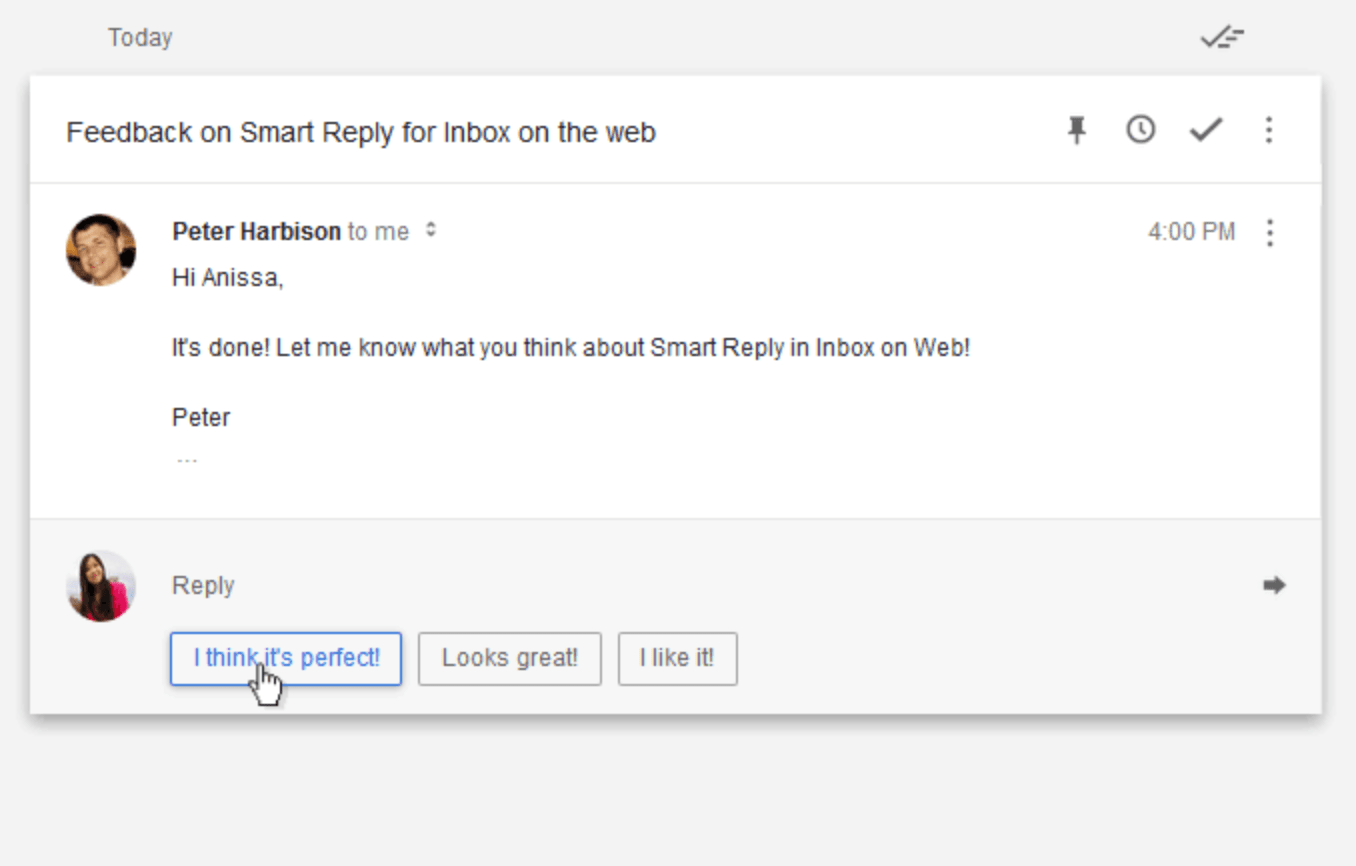Expand recipient details arrow after "to me"
Viewport: 1356px width, 866px height.
point(431,231)
